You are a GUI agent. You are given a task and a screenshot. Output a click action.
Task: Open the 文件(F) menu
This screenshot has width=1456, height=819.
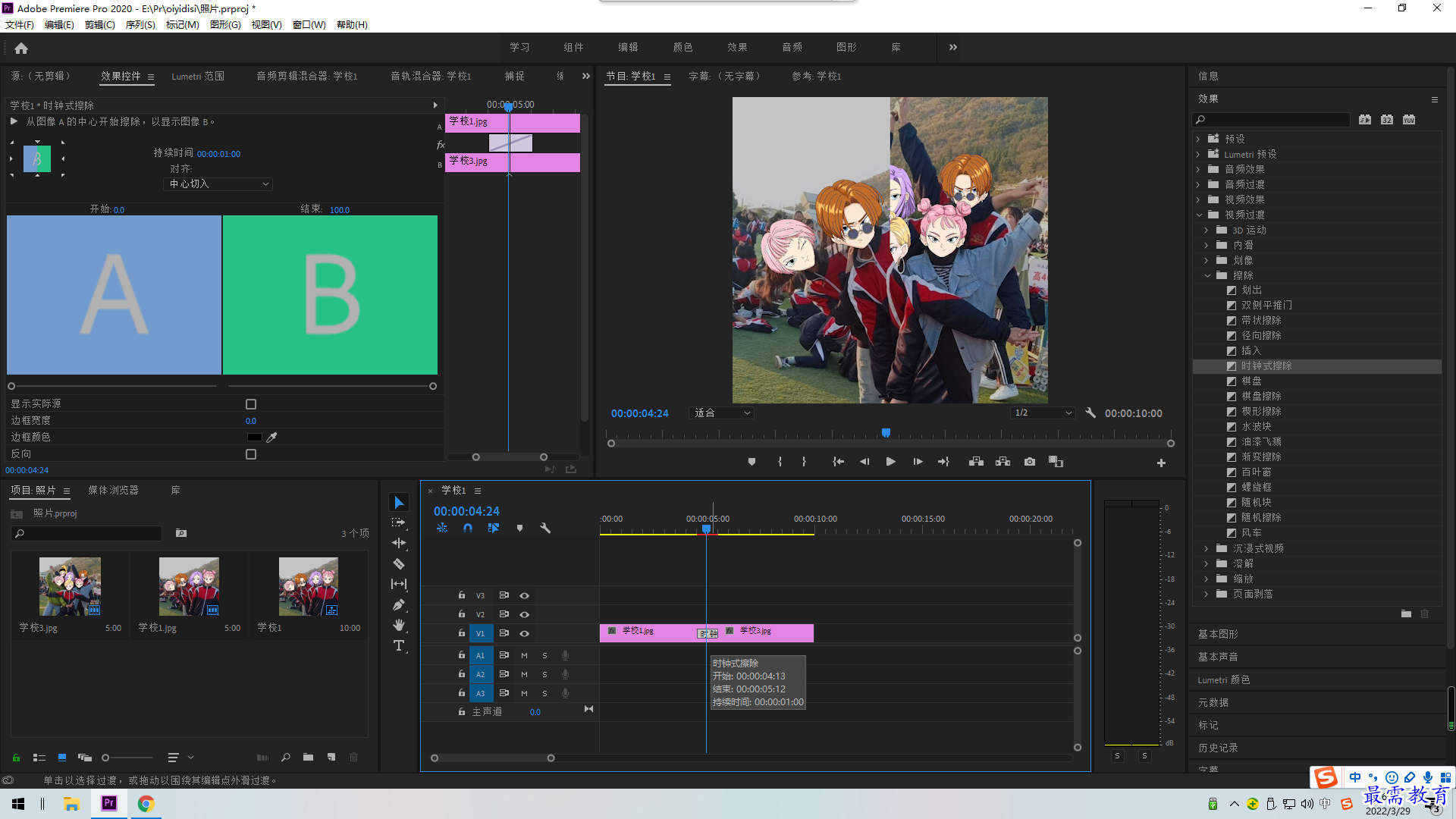20,25
